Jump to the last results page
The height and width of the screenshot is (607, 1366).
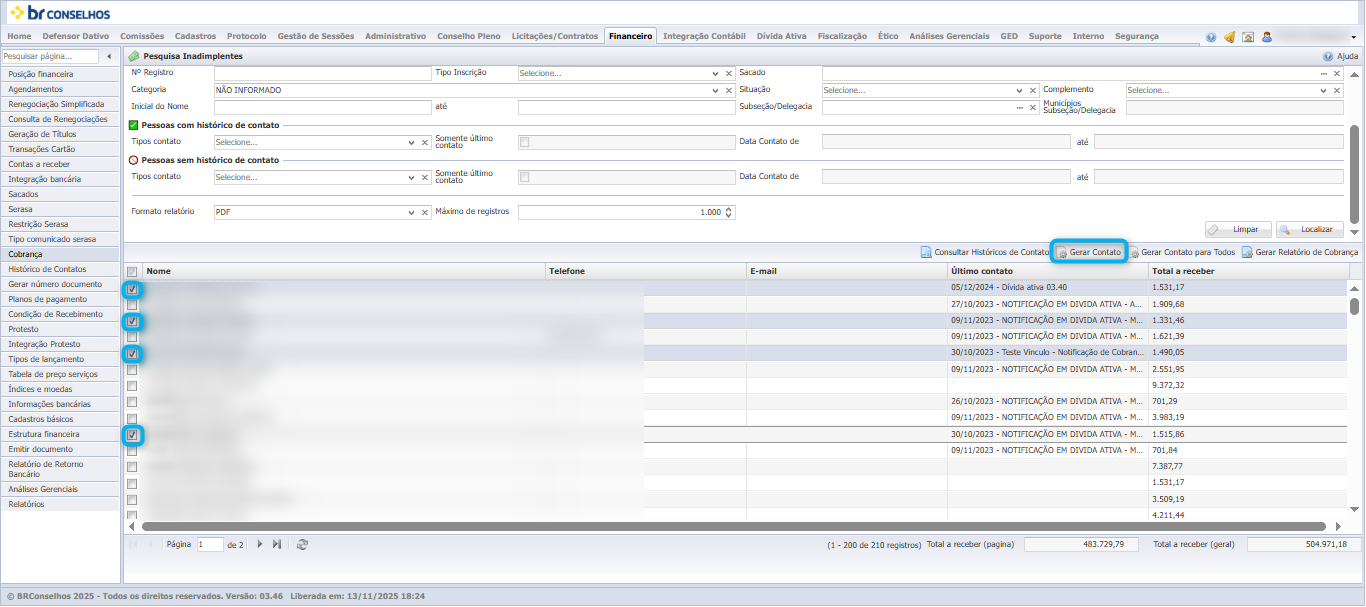276,544
